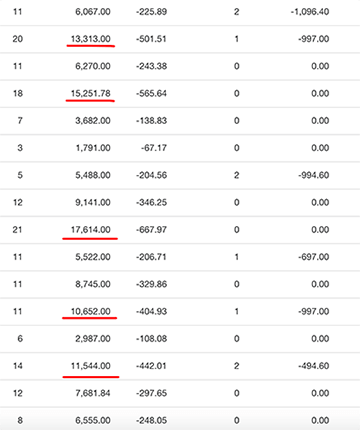Image resolution: width=360 pixels, height=430 pixels.
Task: Click the value 6,067.00
Action: tap(93, 12)
